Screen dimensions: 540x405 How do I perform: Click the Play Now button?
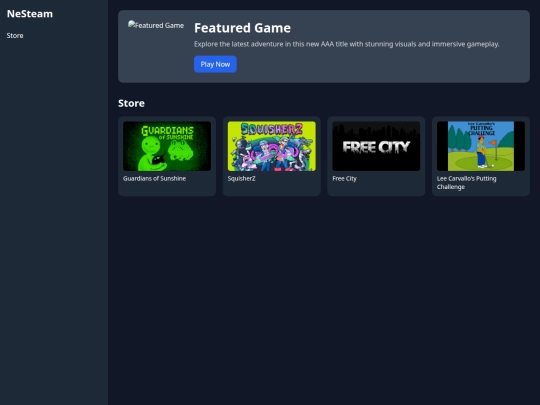pyautogui.click(x=215, y=64)
